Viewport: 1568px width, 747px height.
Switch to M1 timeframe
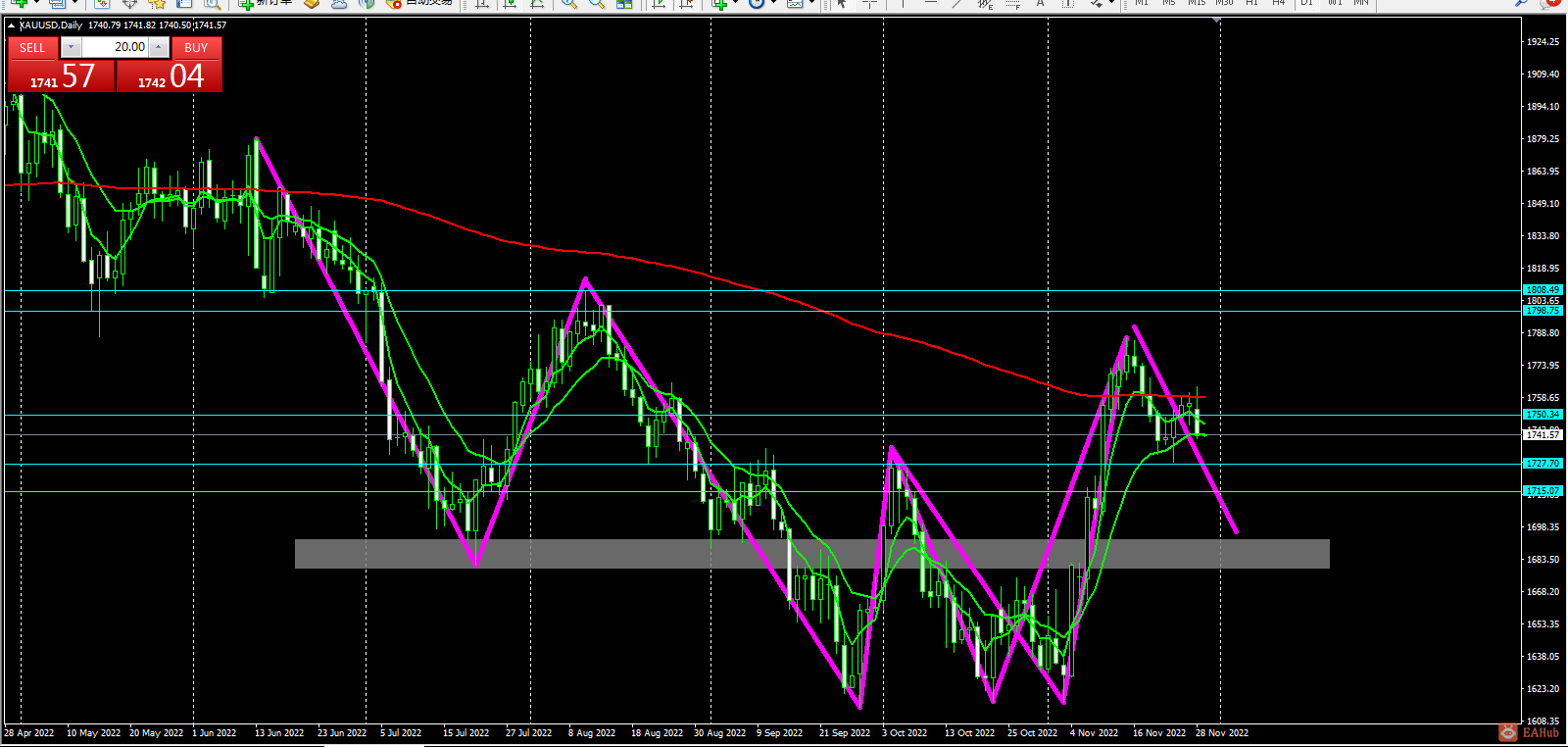pyautogui.click(x=1142, y=3)
